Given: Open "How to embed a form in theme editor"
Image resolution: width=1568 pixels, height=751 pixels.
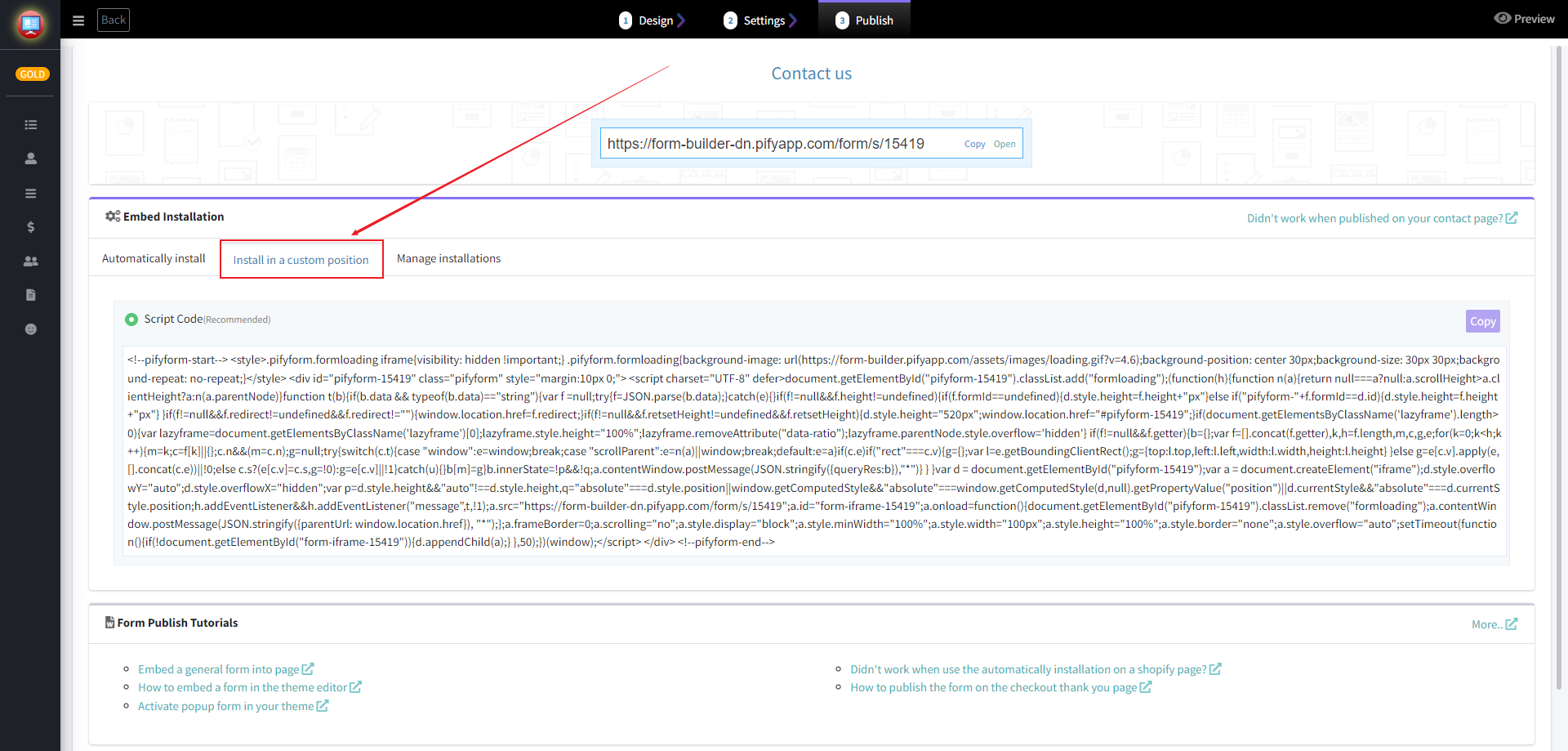Looking at the screenshot, I should pyautogui.click(x=250, y=687).
